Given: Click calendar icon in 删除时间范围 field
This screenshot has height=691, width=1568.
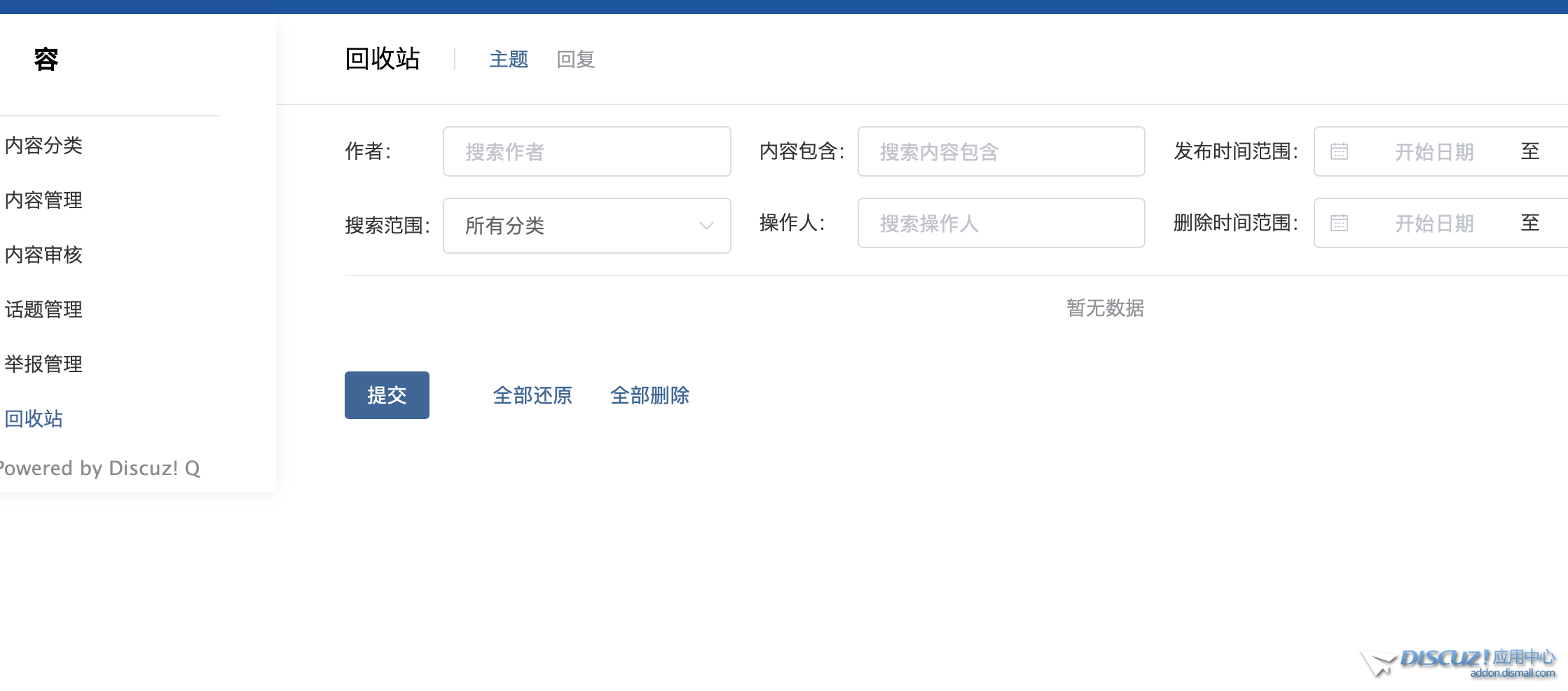Looking at the screenshot, I should pos(1339,223).
